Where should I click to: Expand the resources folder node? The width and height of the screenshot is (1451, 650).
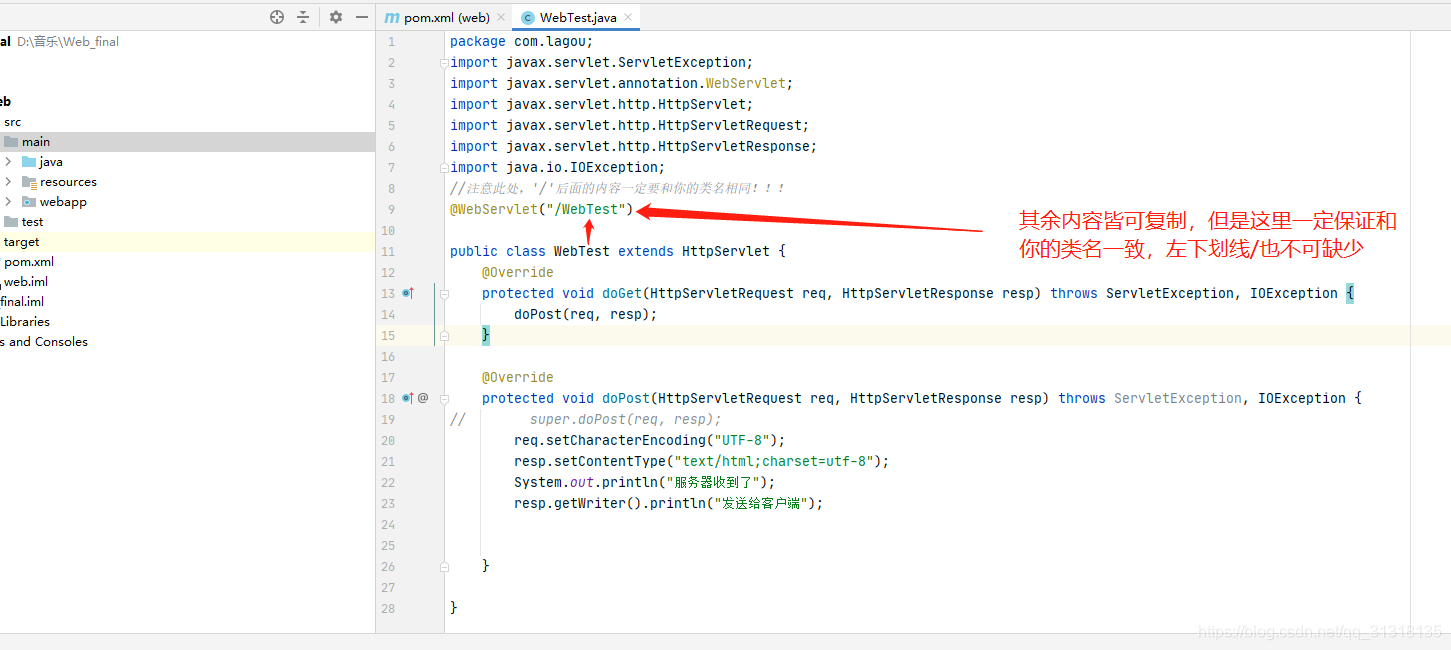[x=8, y=182]
